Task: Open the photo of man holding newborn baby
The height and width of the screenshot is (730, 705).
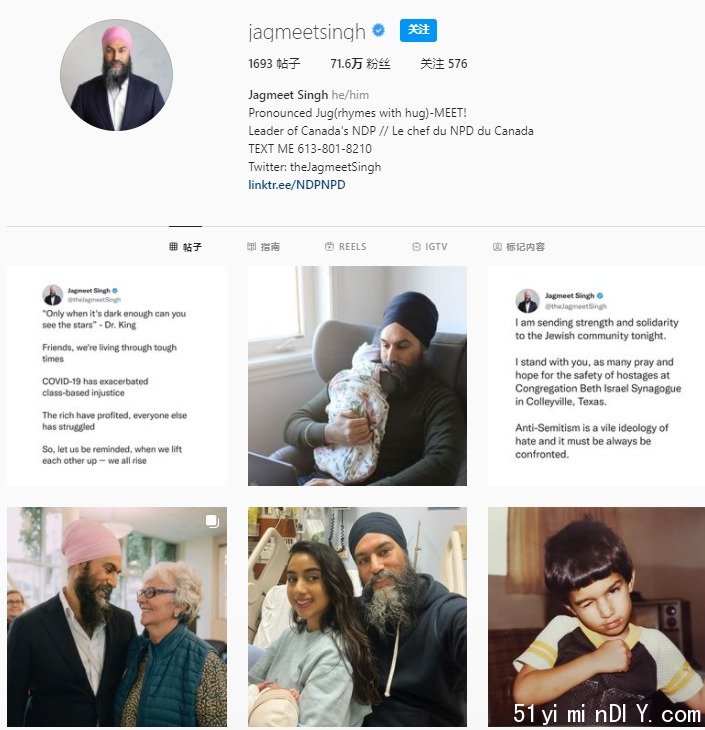Action: point(357,376)
